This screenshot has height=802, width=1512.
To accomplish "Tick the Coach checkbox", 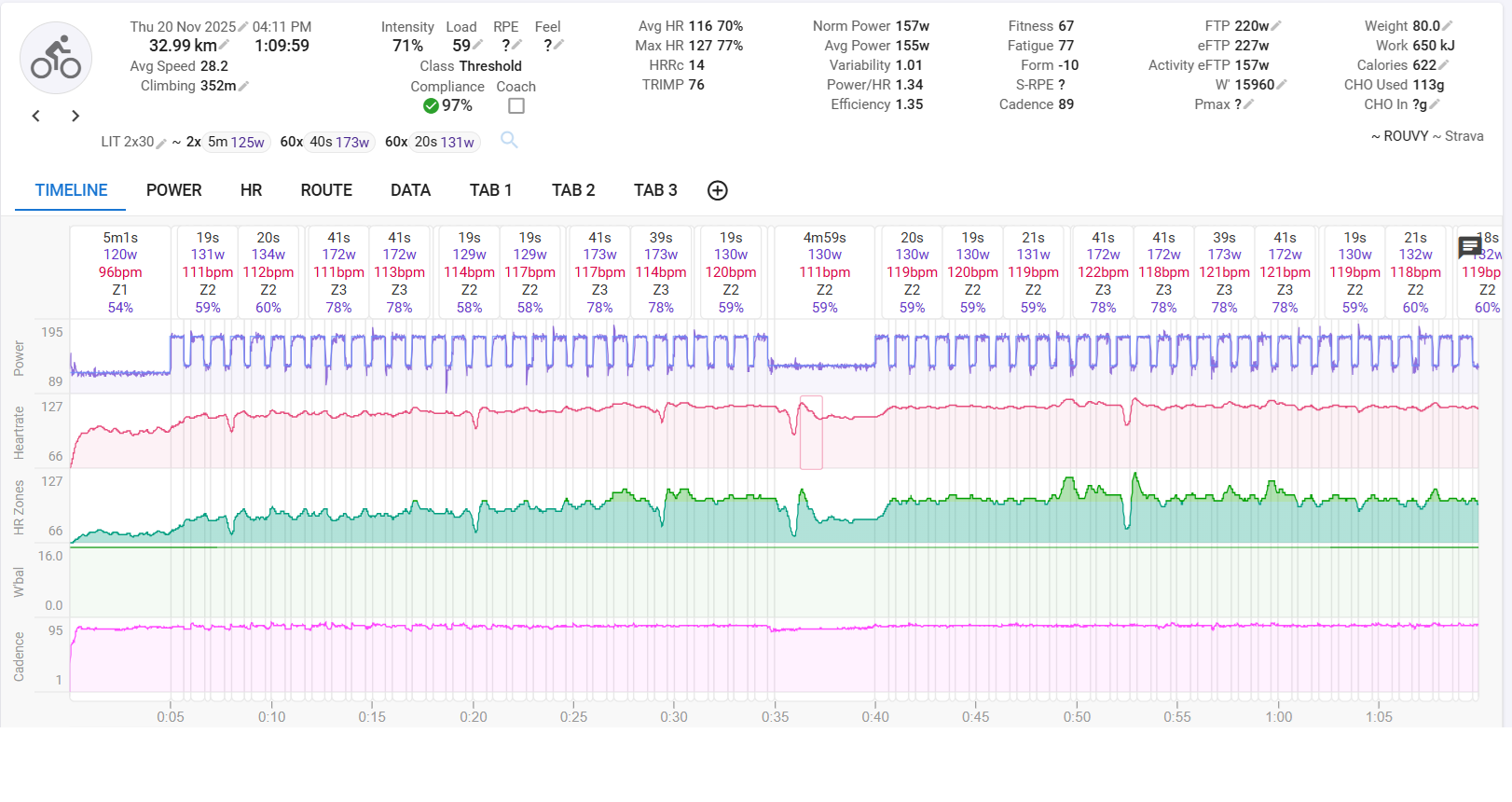I will pos(516,106).
